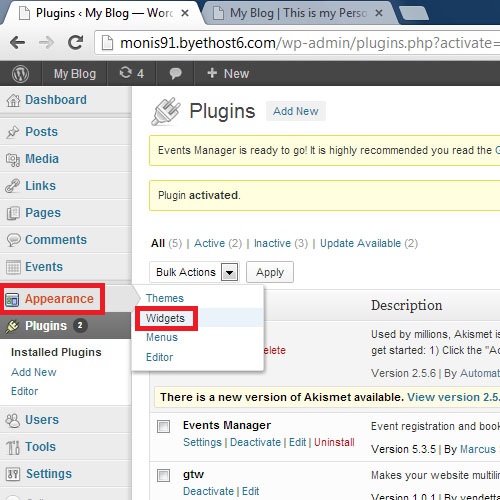This screenshot has width=500, height=500.
Task: Open the comments bubble in admin bar
Action: [175, 74]
